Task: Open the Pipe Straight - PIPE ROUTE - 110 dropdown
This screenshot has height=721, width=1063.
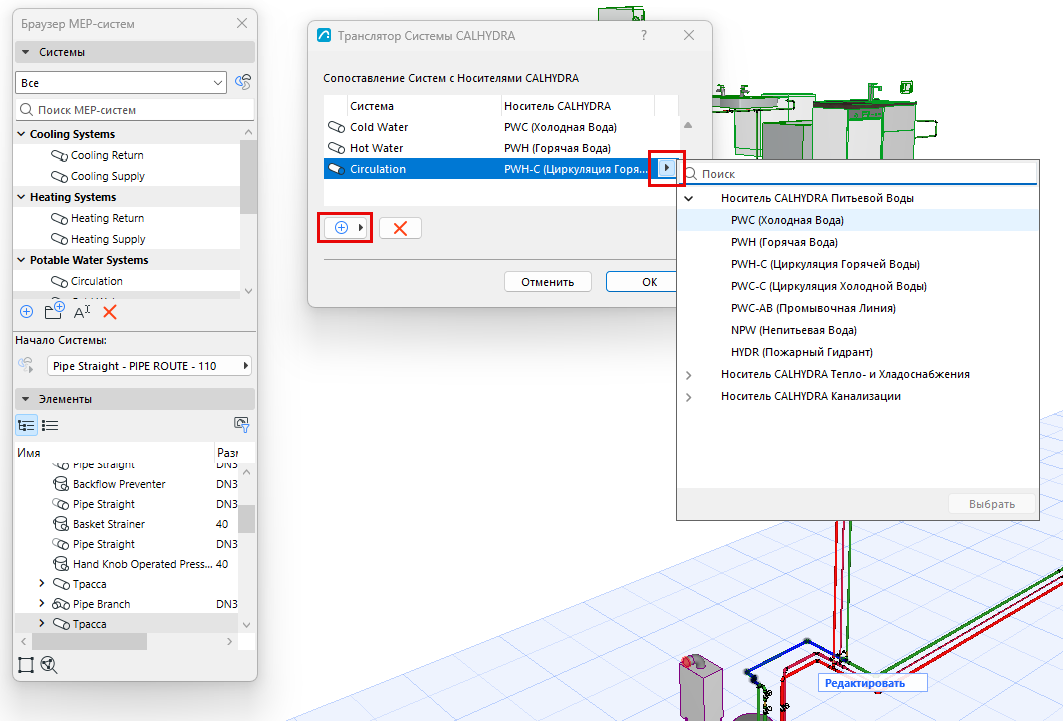Action: 149,366
